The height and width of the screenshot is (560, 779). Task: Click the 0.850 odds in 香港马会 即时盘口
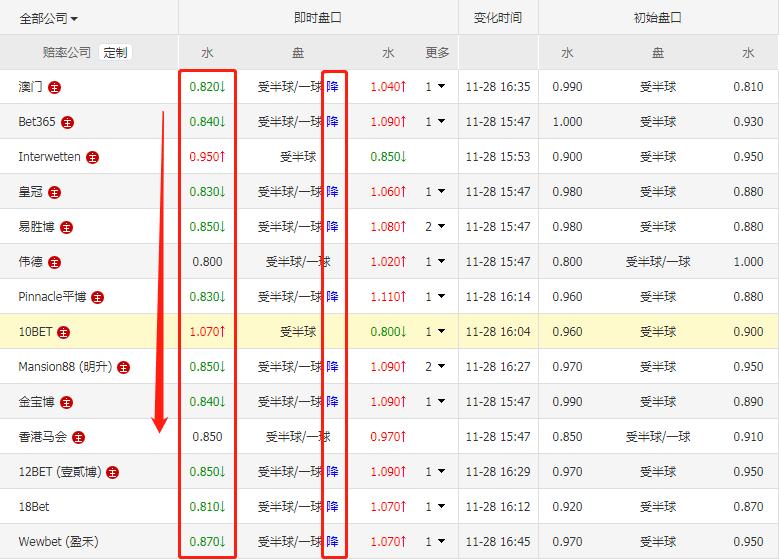208,437
